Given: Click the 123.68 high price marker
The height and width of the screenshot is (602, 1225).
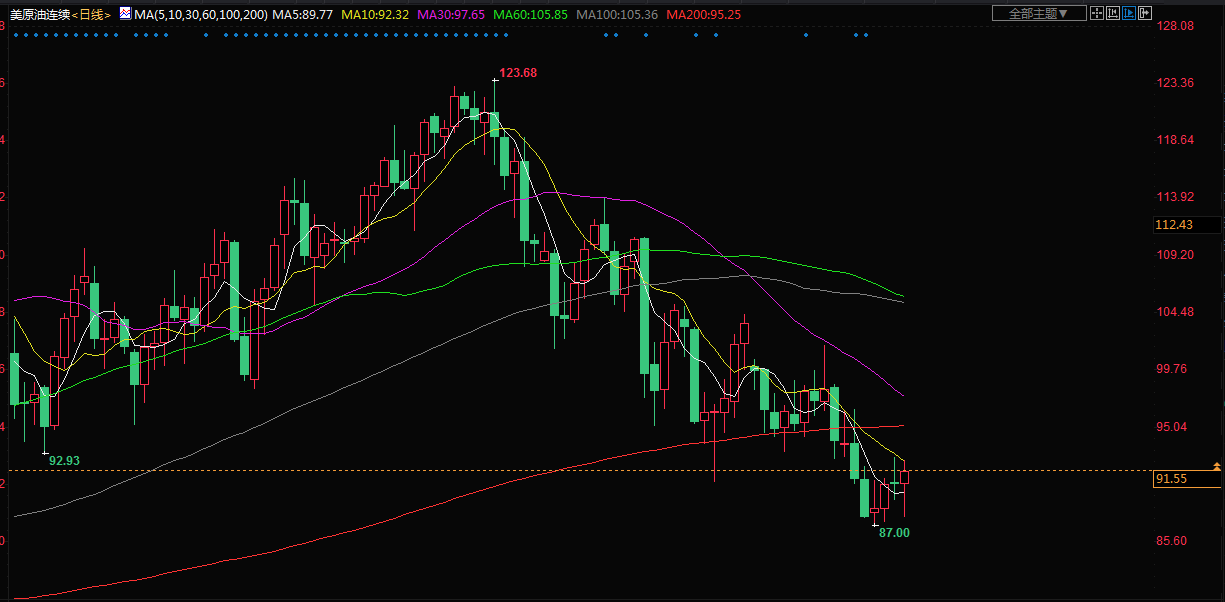Looking at the screenshot, I should (x=518, y=73).
